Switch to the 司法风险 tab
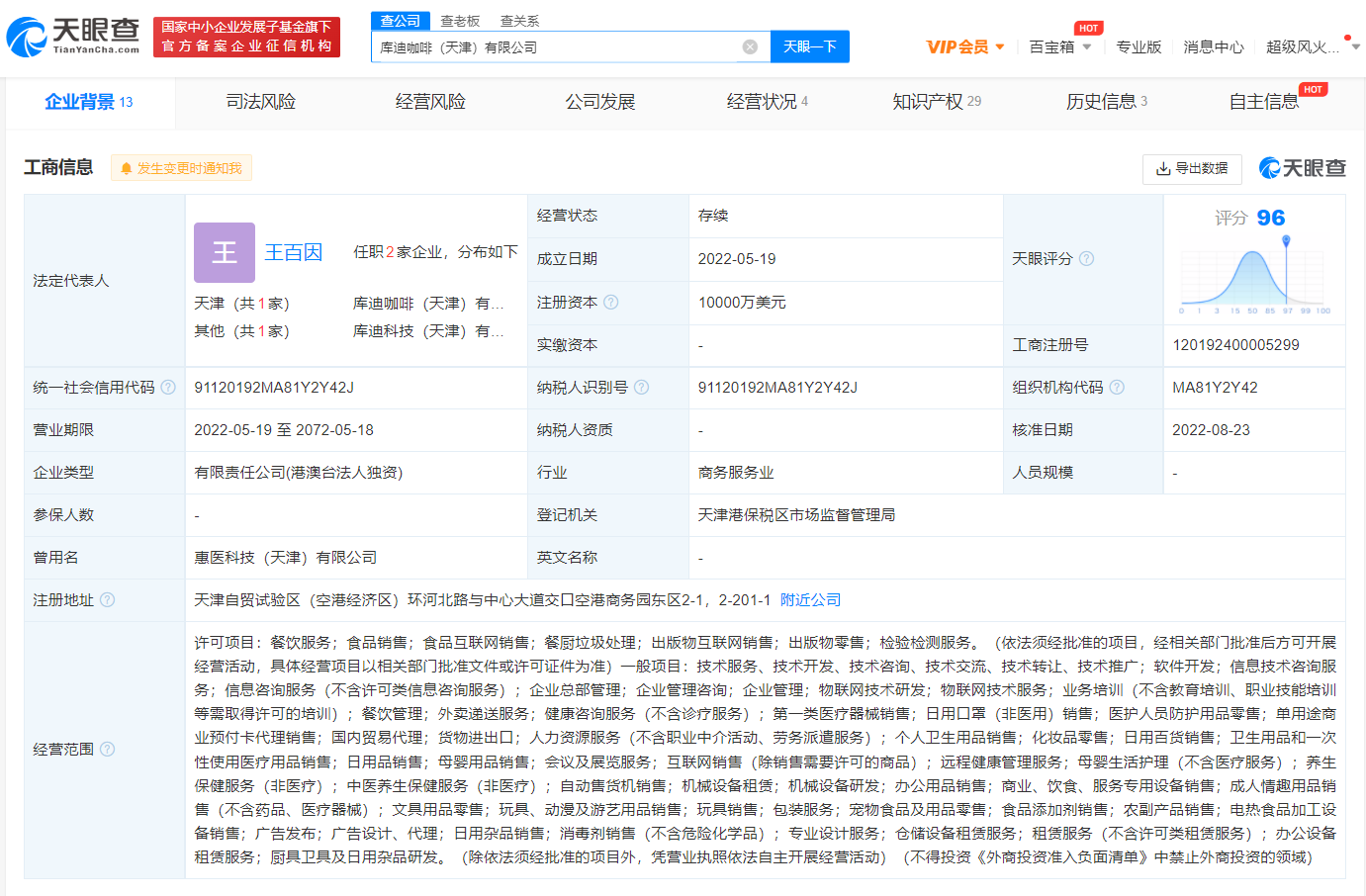Image resolution: width=1366 pixels, height=896 pixels. pos(260,102)
